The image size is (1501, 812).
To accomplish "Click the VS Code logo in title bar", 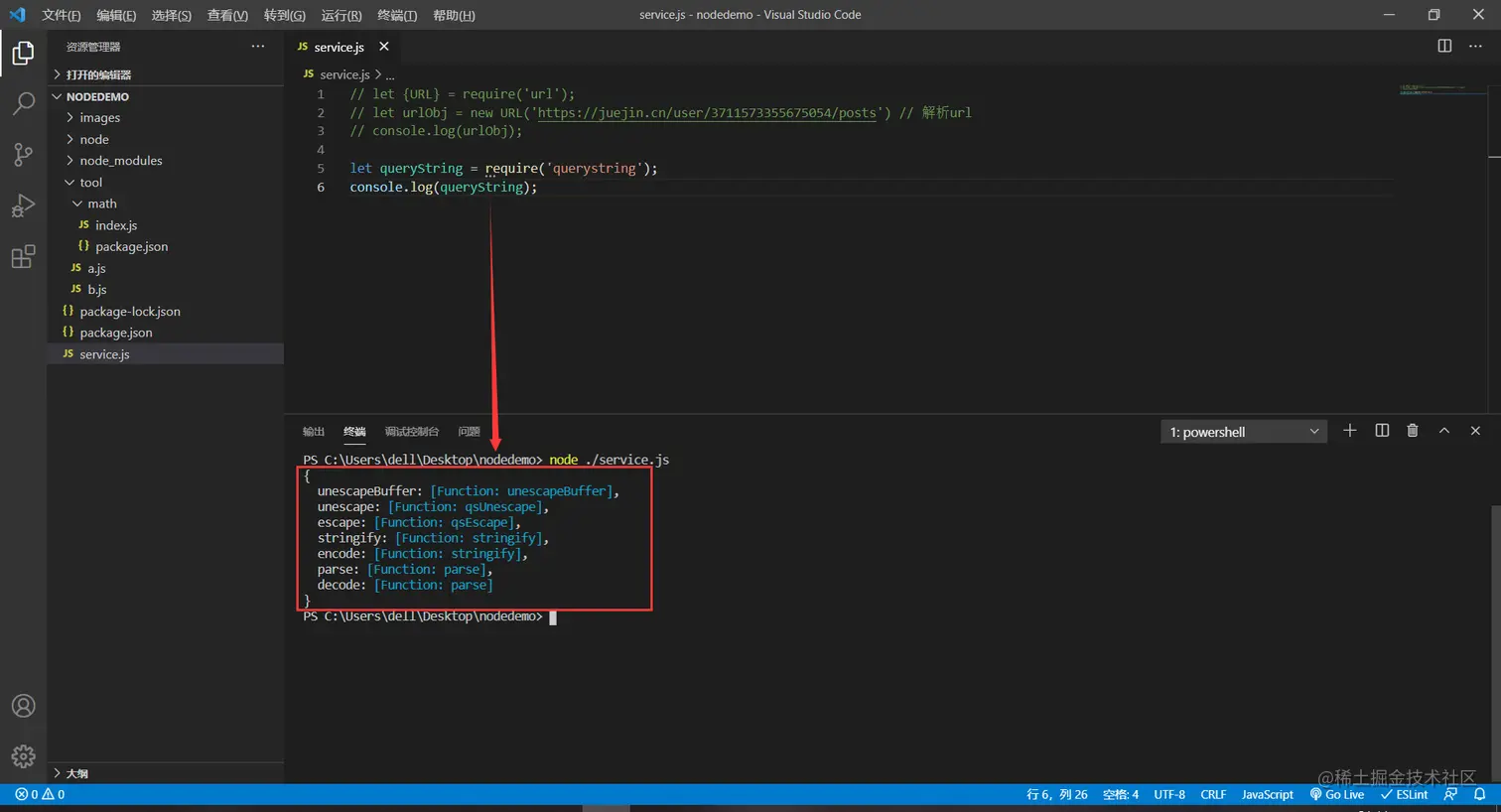I will [17, 15].
